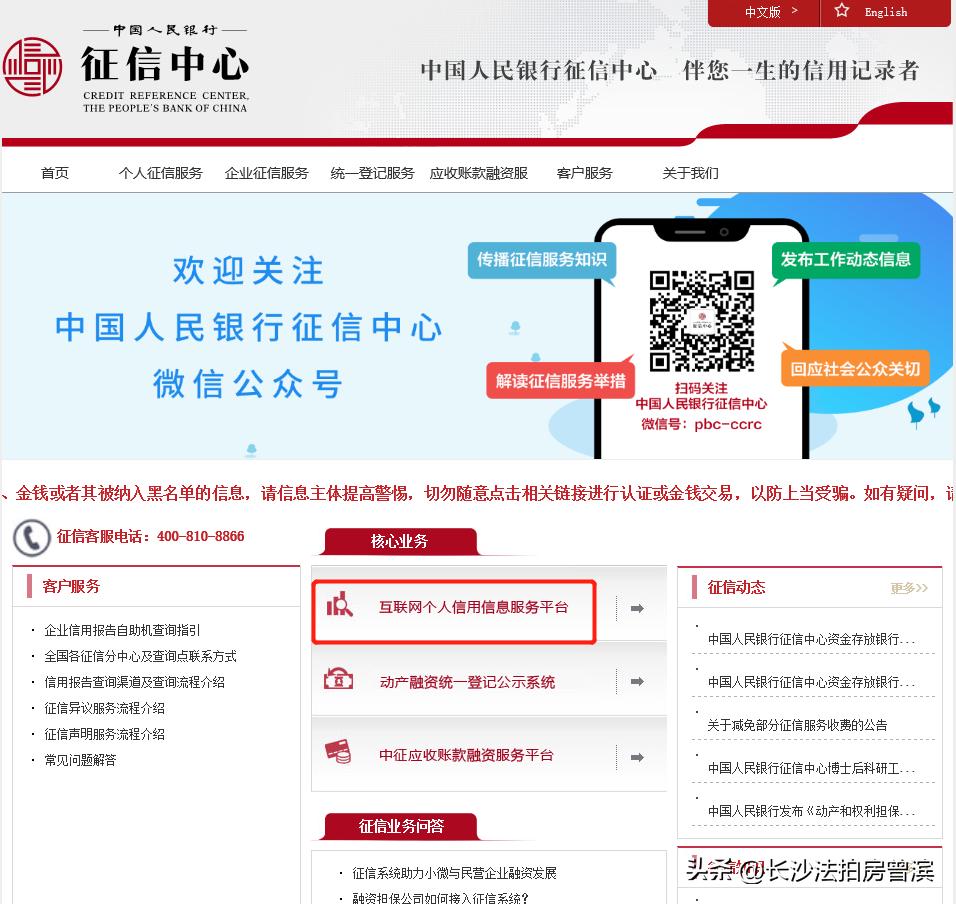Click the arrow icon beside 动产融资统一登记公示系统
The height and width of the screenshot is (904, 956).
pos(637,681)
